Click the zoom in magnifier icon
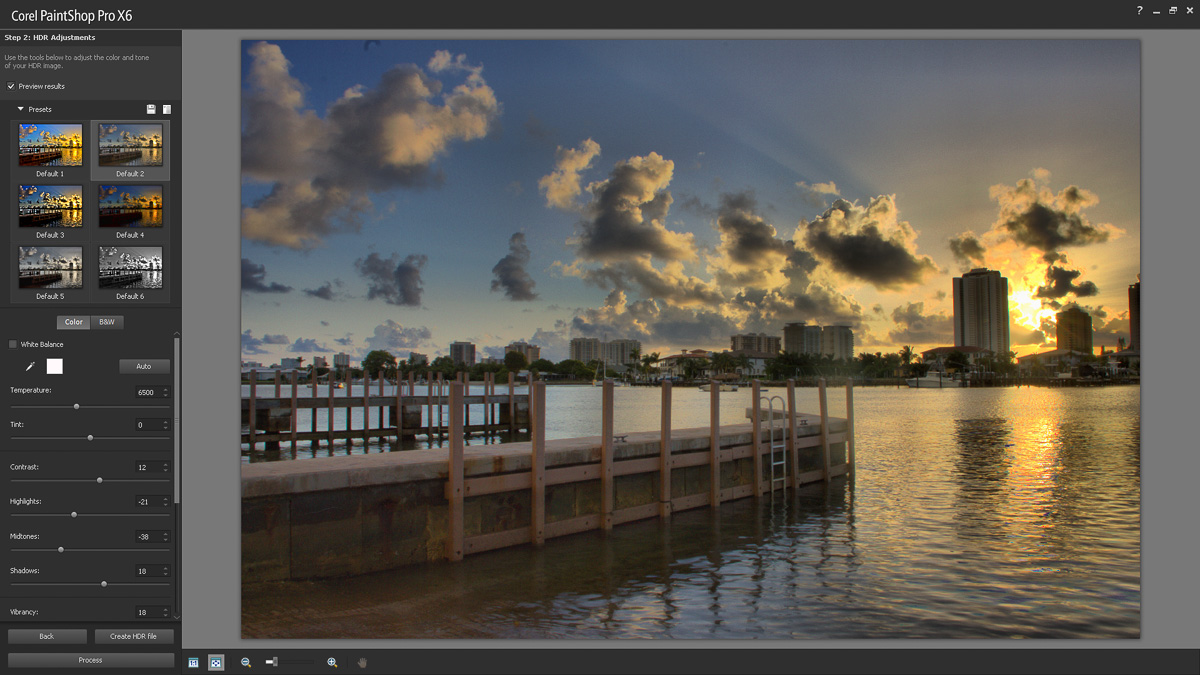Viewport: 1200px width, 675px height. [332, 662]
